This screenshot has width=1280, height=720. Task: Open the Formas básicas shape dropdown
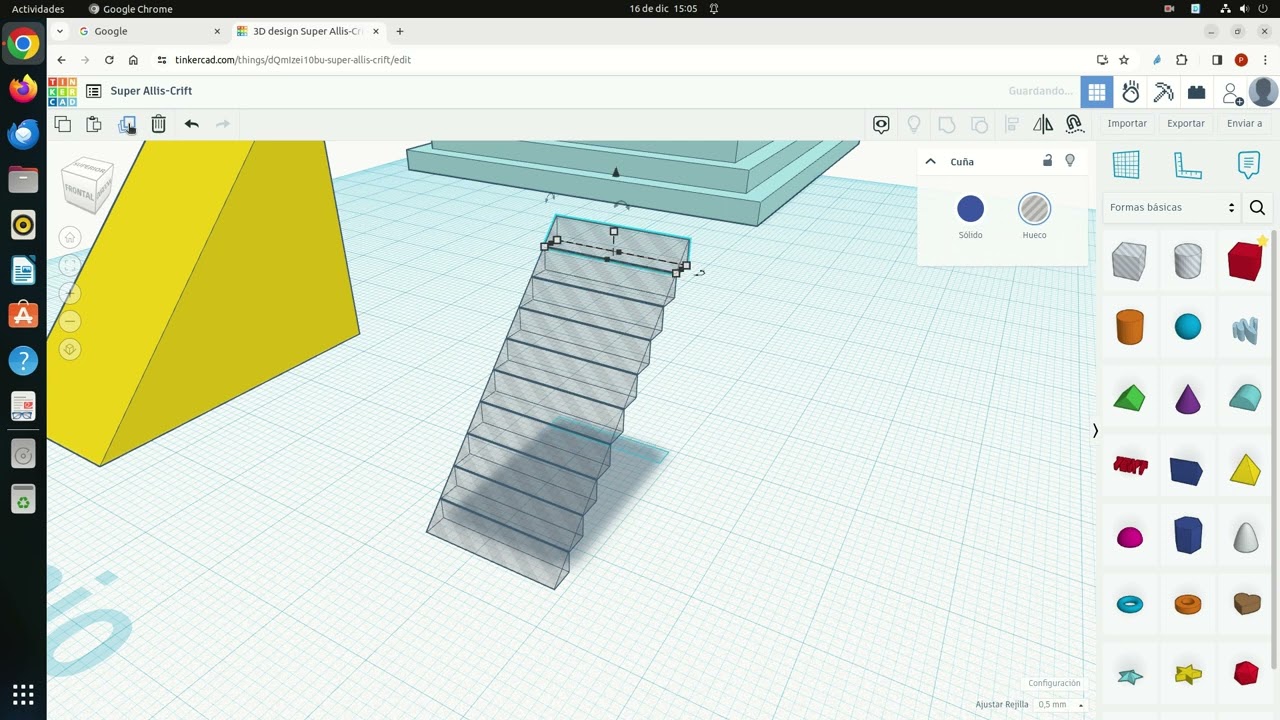1171,208
